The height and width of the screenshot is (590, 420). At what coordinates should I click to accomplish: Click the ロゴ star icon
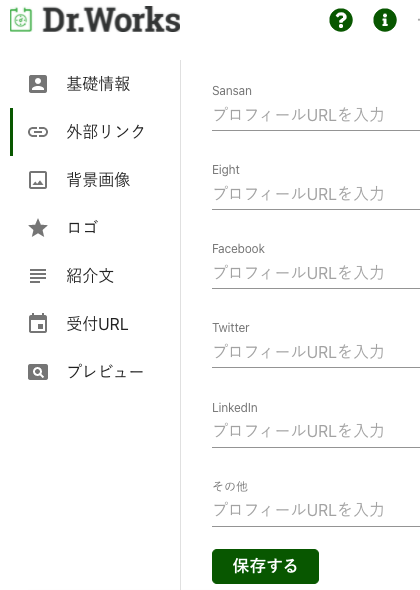click(38, 228)
